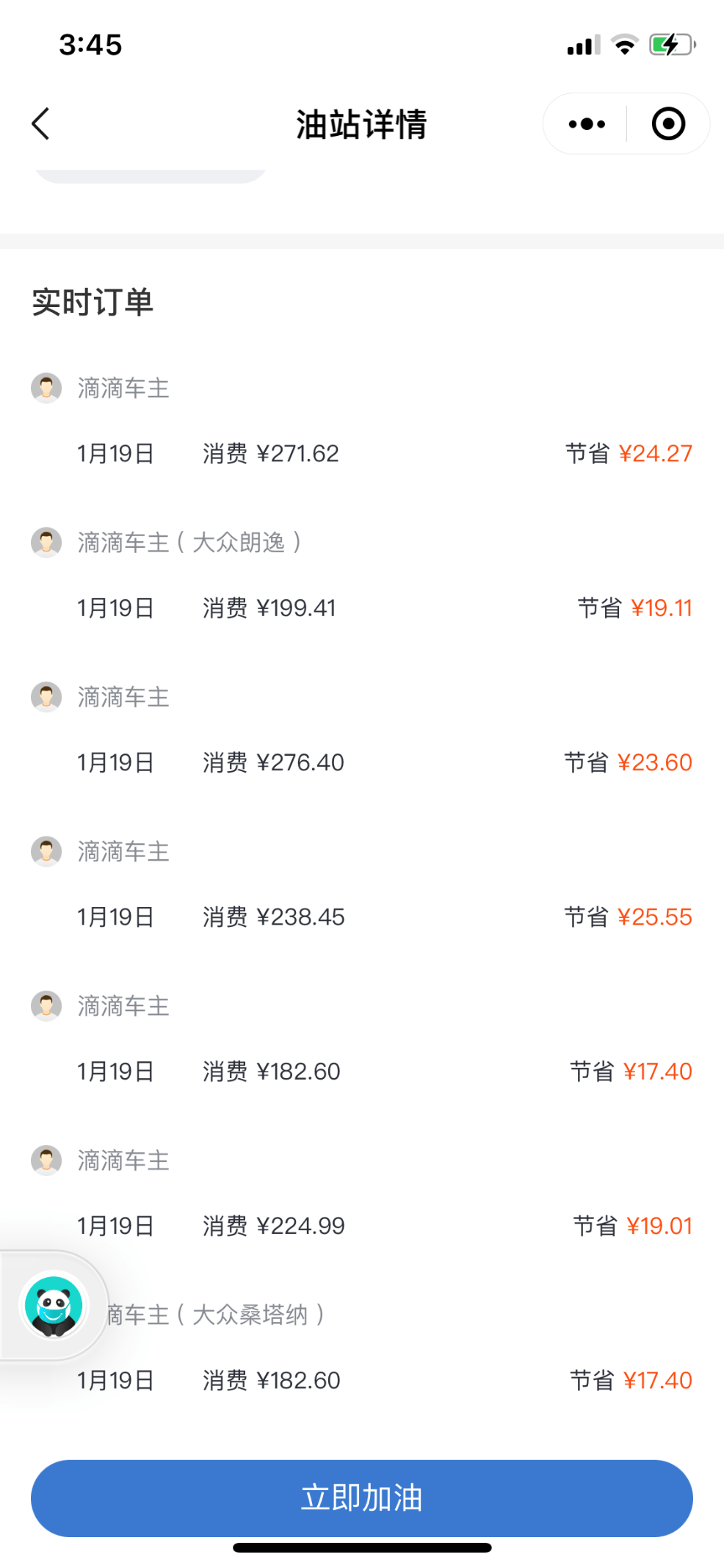Open the panda customer service assistant
Viewport: 724px width, 1568px height.
pyautogui.click(x=53, y=1305)
